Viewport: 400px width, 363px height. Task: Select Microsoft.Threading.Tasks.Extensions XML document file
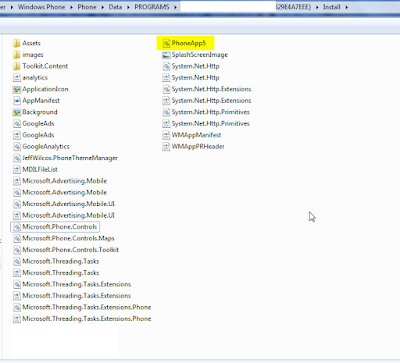[x=72, y=296]
